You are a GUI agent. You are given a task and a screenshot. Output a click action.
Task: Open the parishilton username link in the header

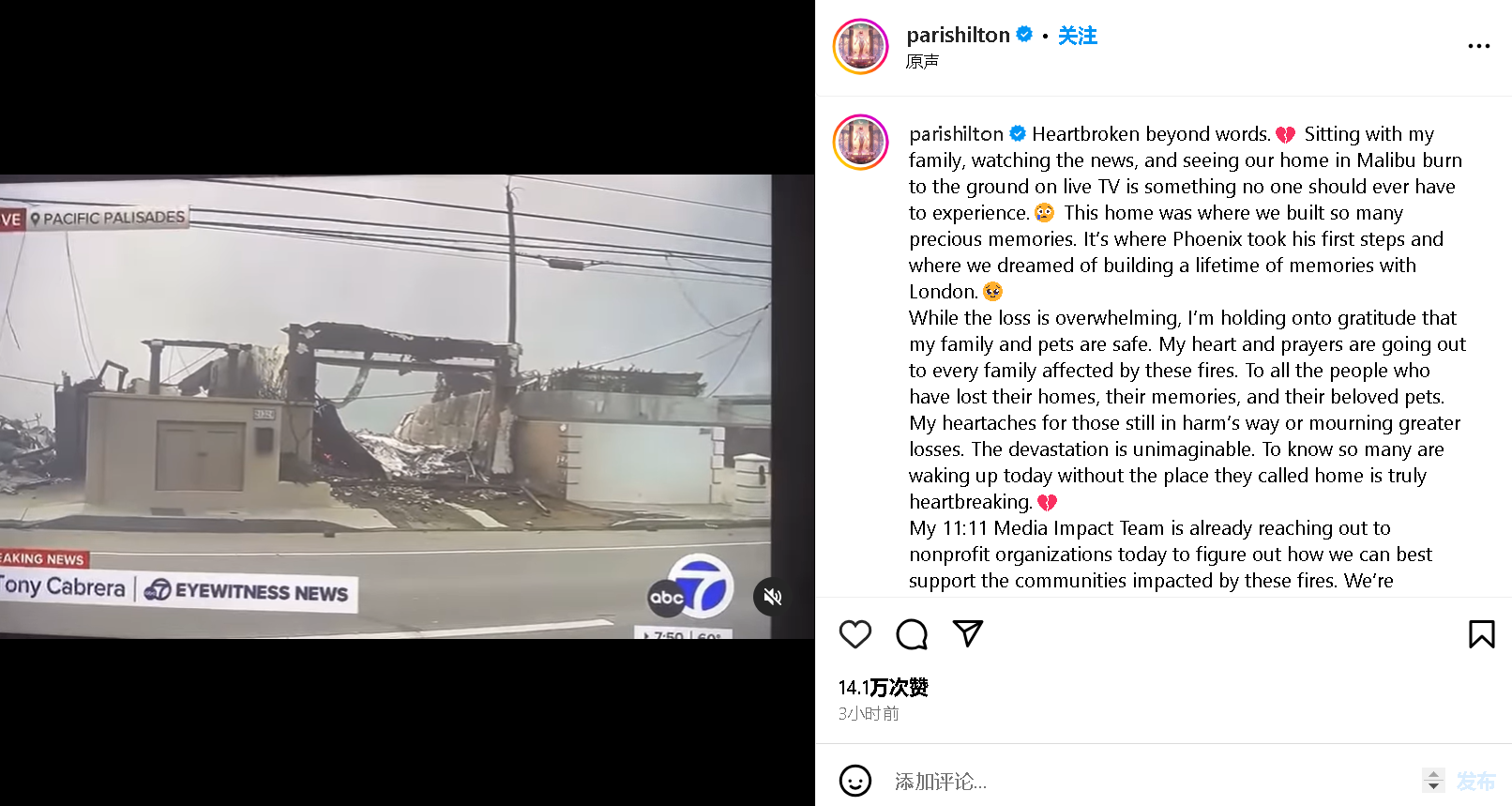pyautogui.click(x=958, y=35)
